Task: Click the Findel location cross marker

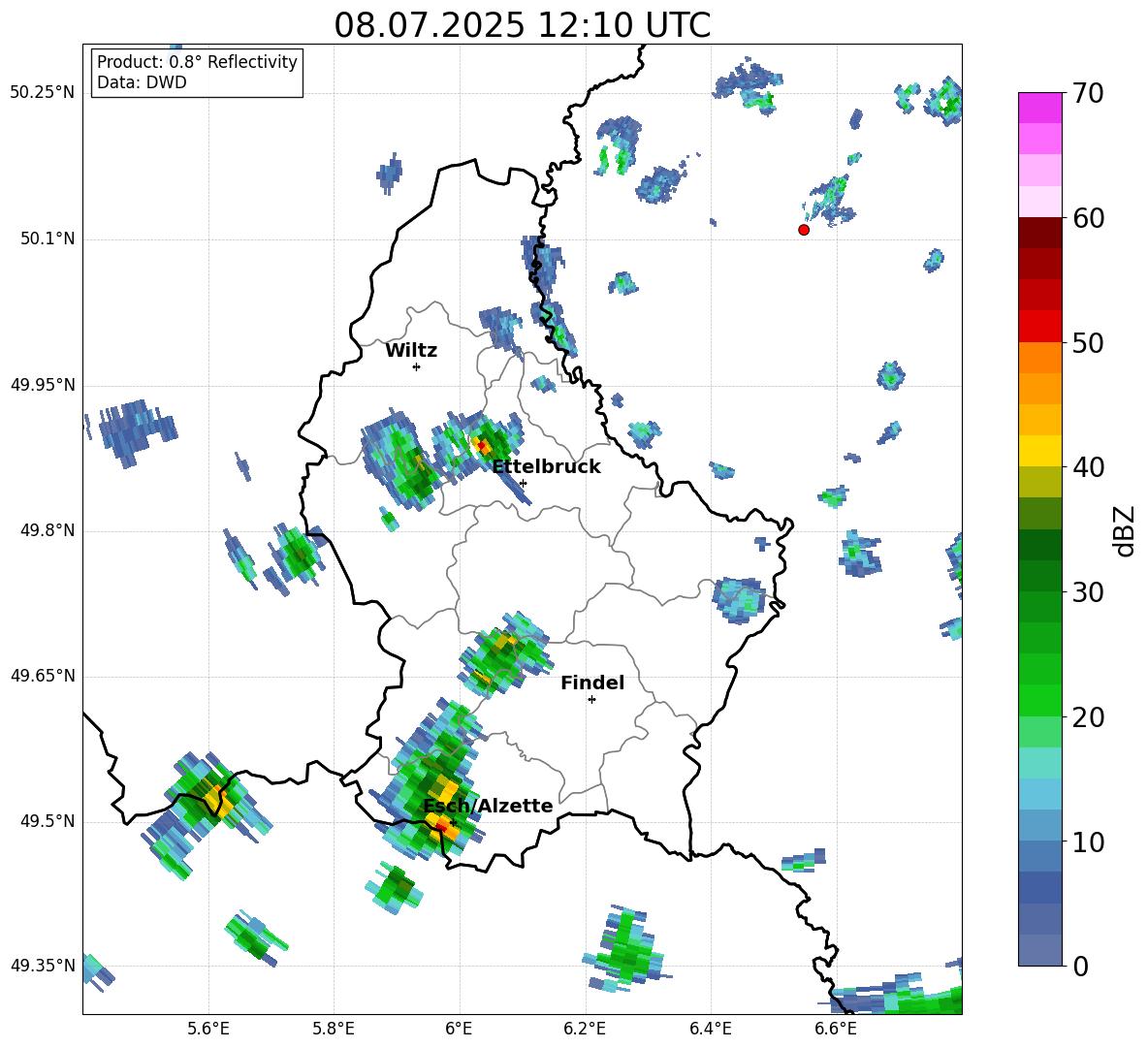Action: 591,700
